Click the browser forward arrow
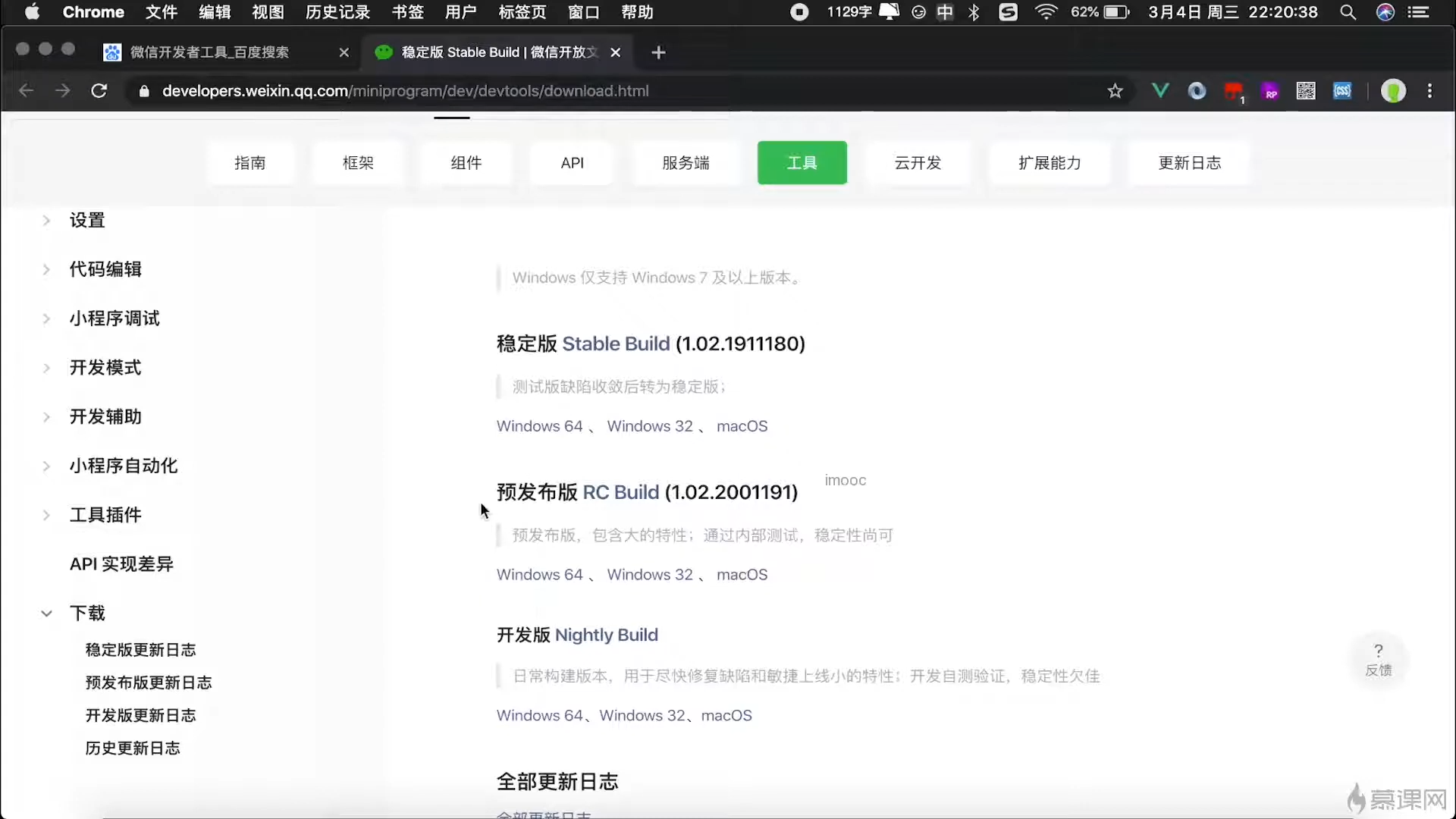This screenshot has width=1456, height=819. (63, 91)
